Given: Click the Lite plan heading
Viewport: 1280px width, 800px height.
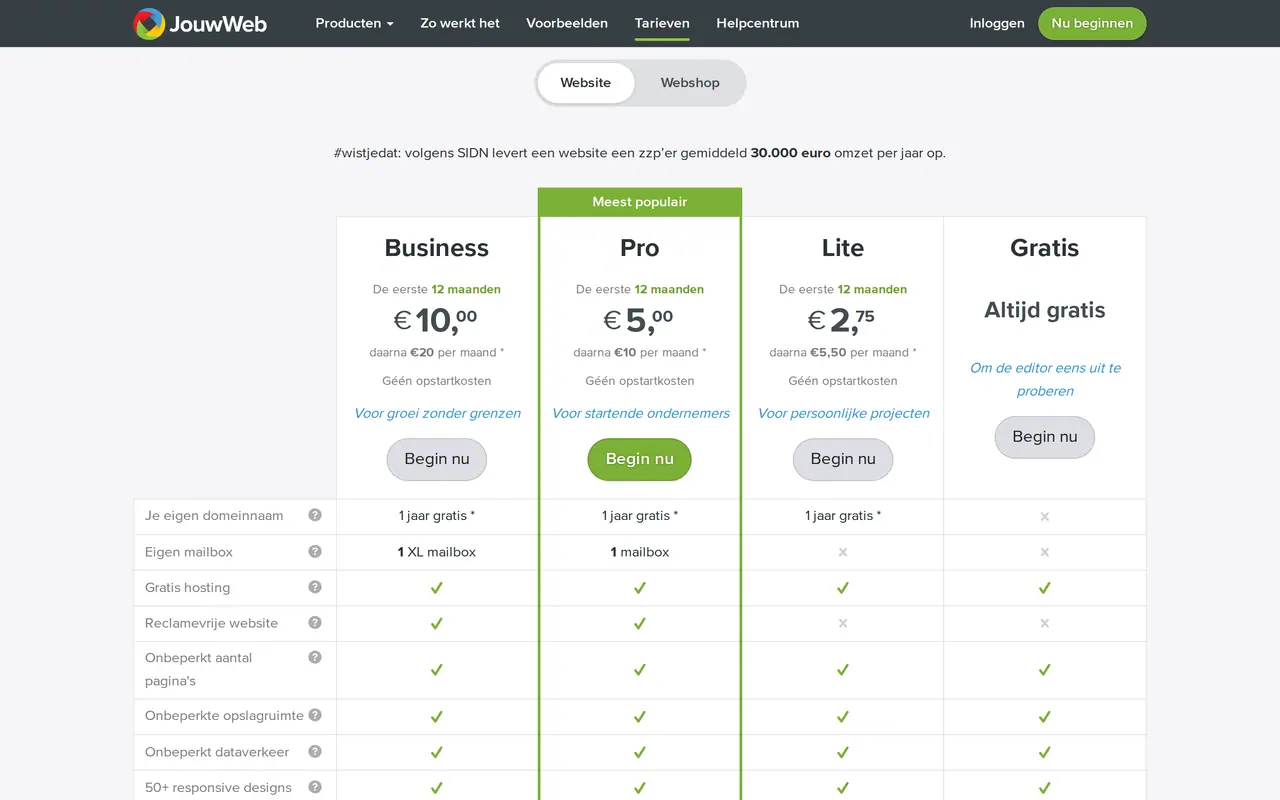Looking at the screenshot, I should pos(843,248).
